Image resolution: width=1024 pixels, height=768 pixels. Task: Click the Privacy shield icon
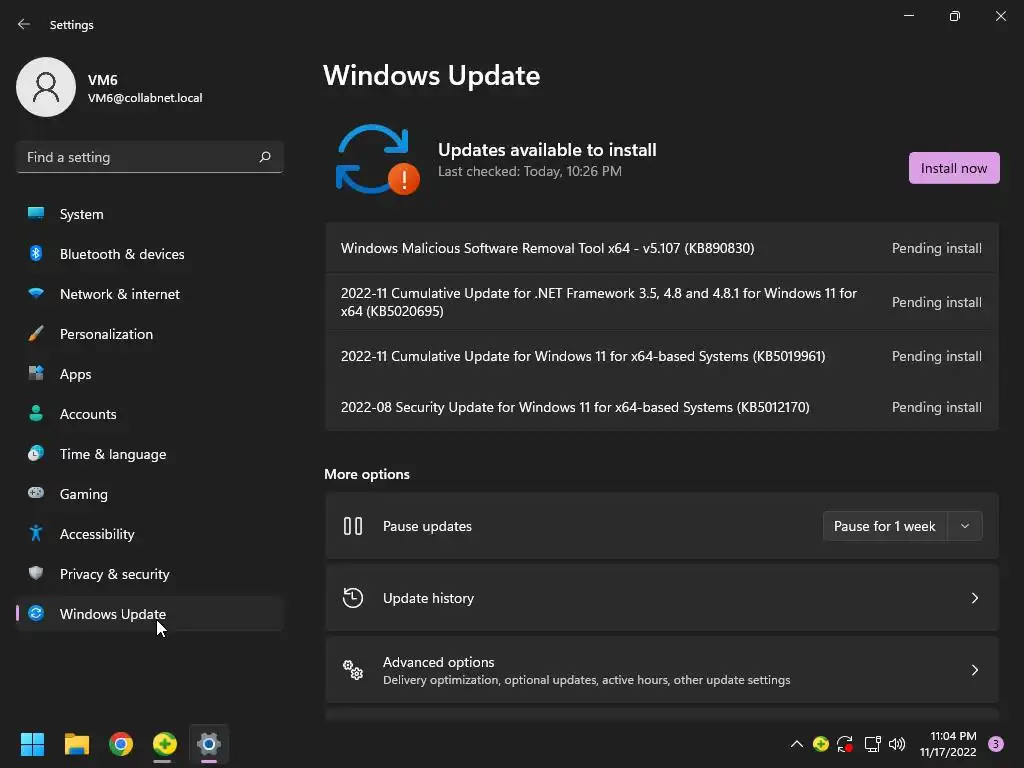(36, 573)
